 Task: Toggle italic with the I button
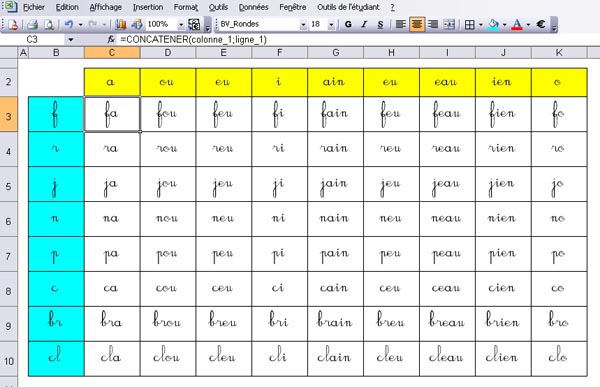(364, 24)
